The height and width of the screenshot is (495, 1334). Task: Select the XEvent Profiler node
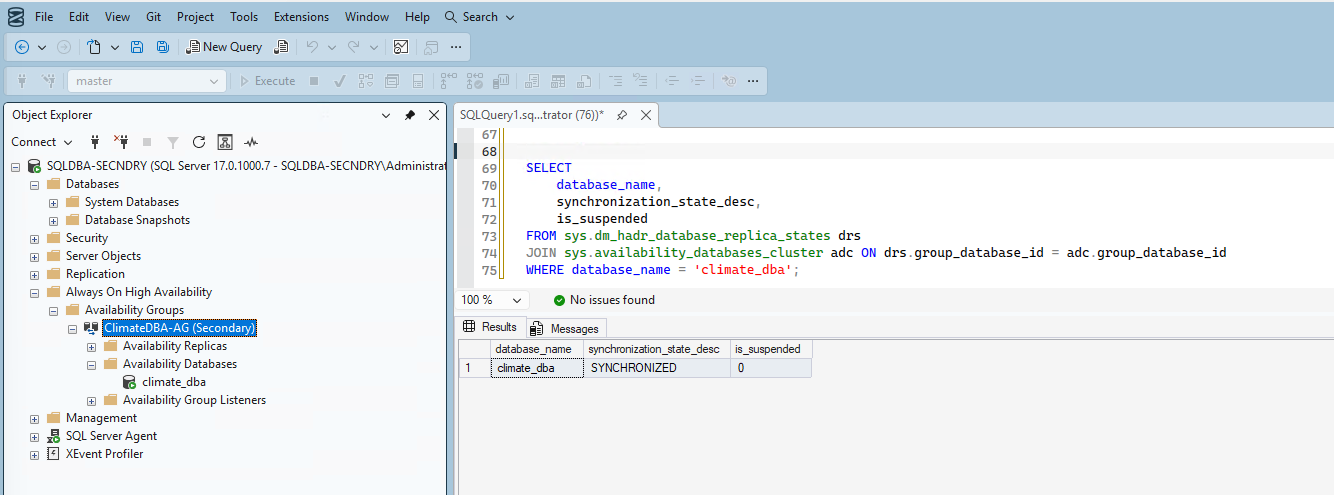104,454
